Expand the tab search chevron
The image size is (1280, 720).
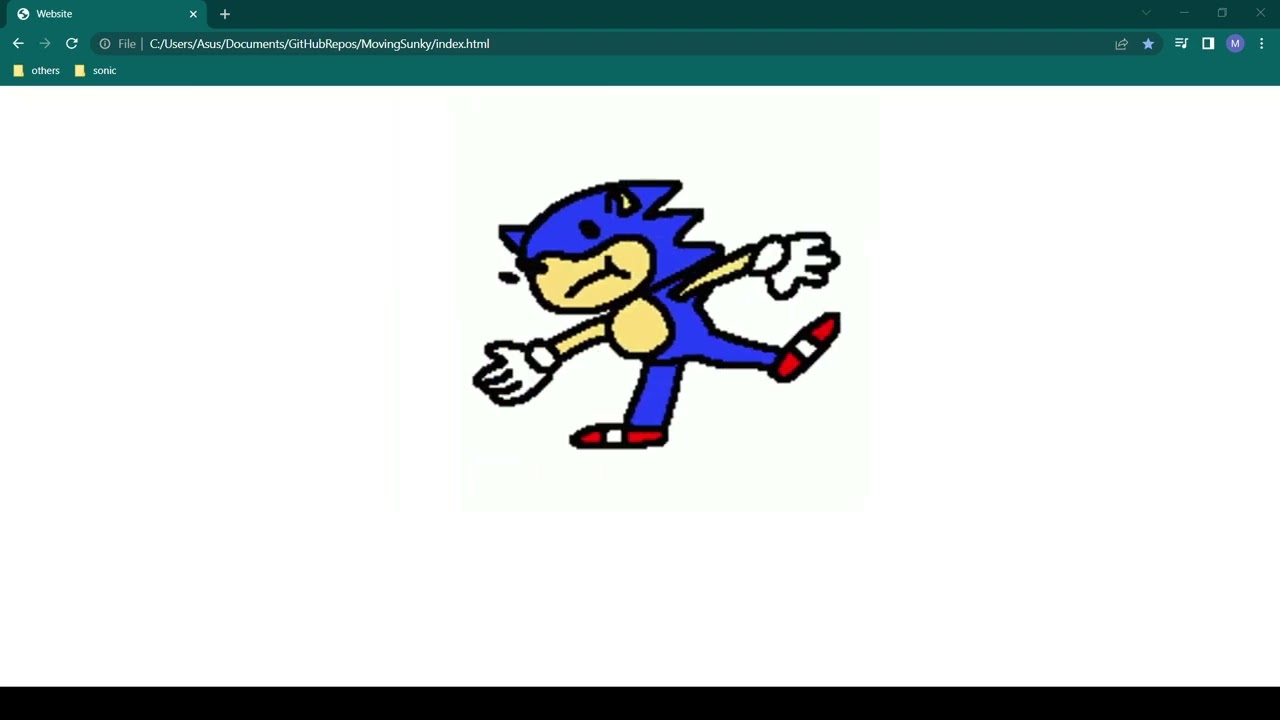(x=1146, y=13)
